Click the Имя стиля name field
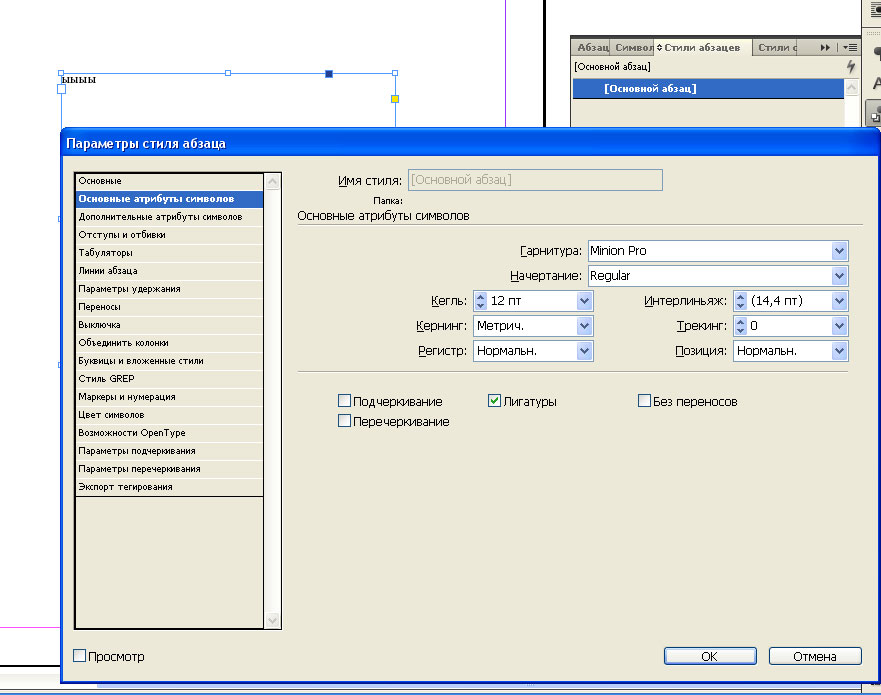 click(x=535, y=180)
